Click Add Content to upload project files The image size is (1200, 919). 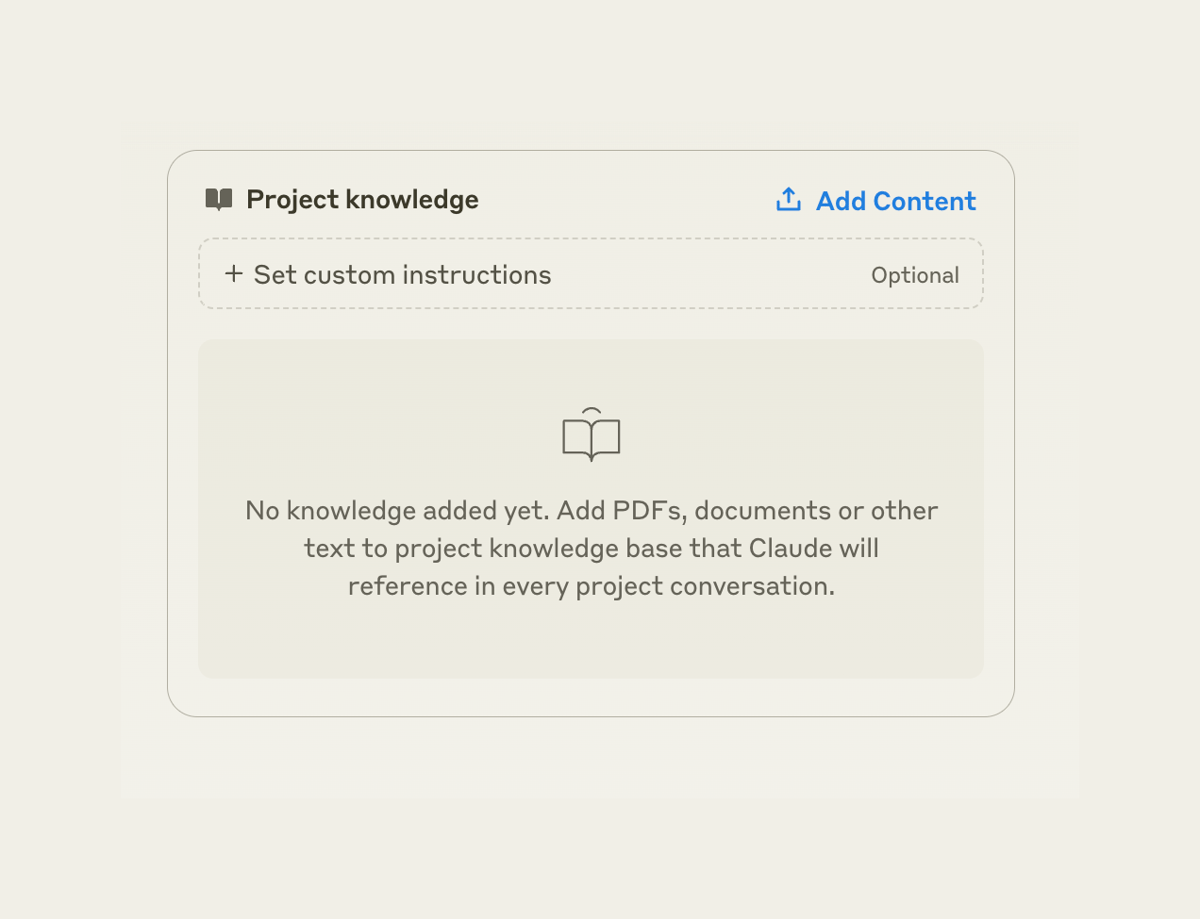point(896,201)
